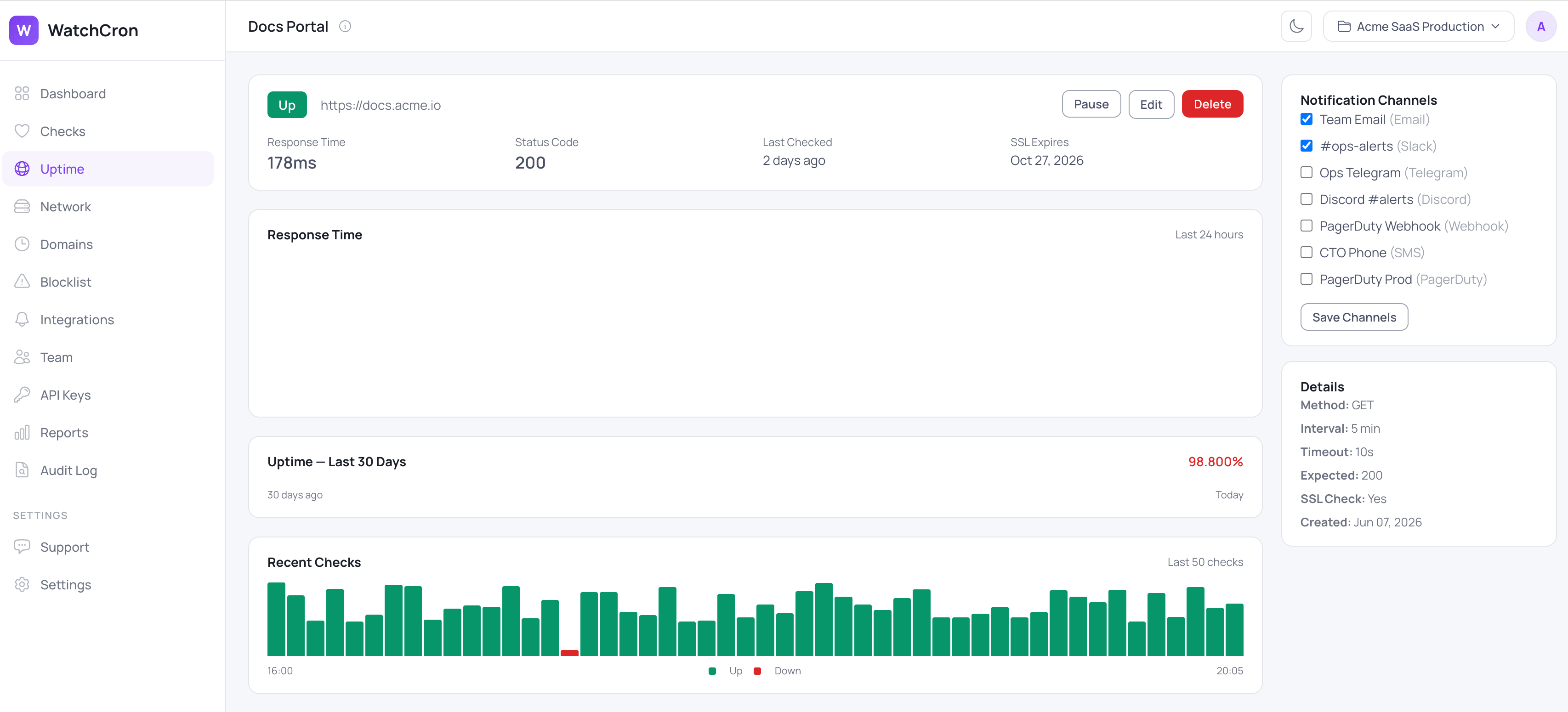The height and width of the screenshot is (712, 1568).
Task: Go to the Checks section
Action: (108, 131)
